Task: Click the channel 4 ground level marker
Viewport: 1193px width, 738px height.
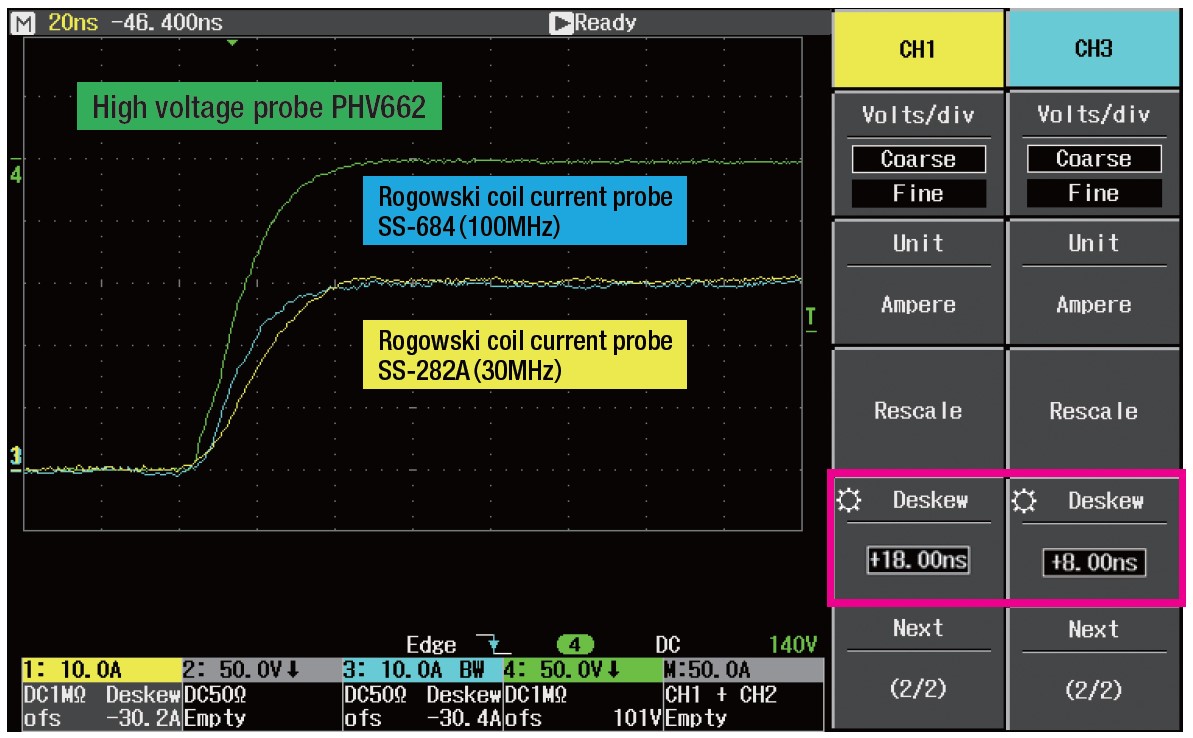Action: click(x=15, y=174)
